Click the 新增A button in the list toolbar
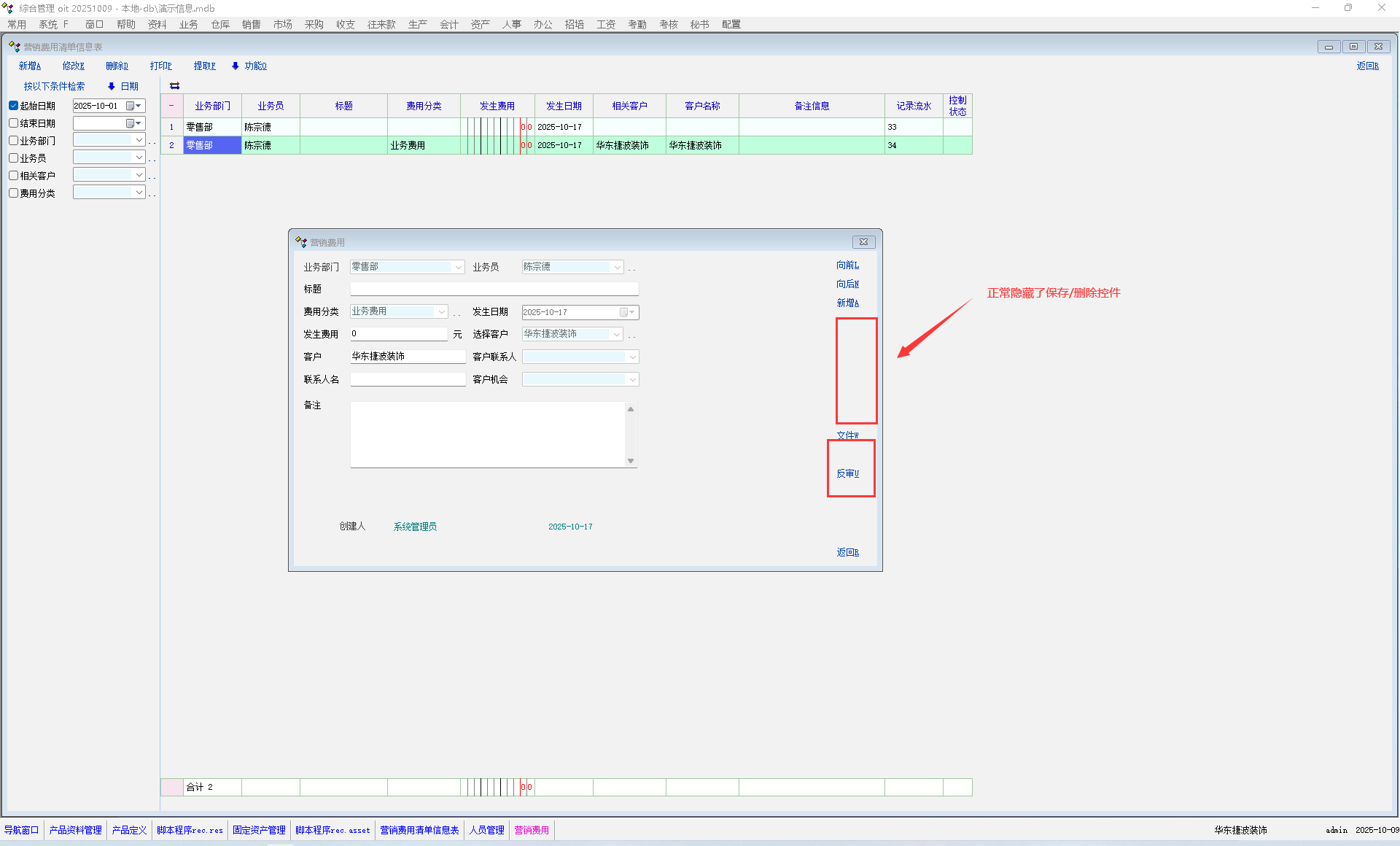This screenshot has height=846, width=1400. coord(30,66)
